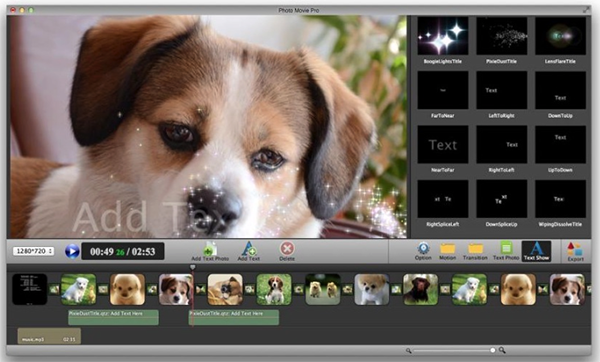600x362 pixels.
Task: Open the Option settings icon
Action: click(423, 248)
